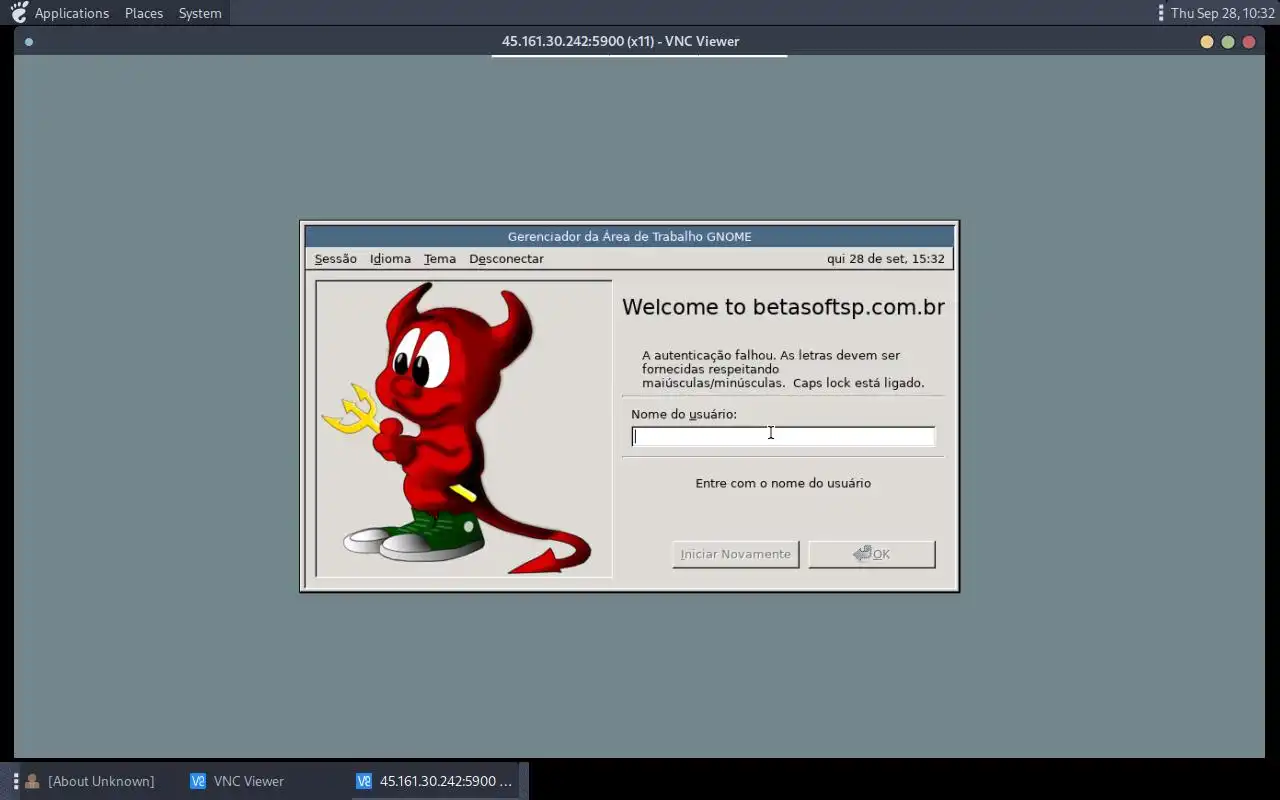
Task: Open the Idioma menu
Action: [390, 259]
